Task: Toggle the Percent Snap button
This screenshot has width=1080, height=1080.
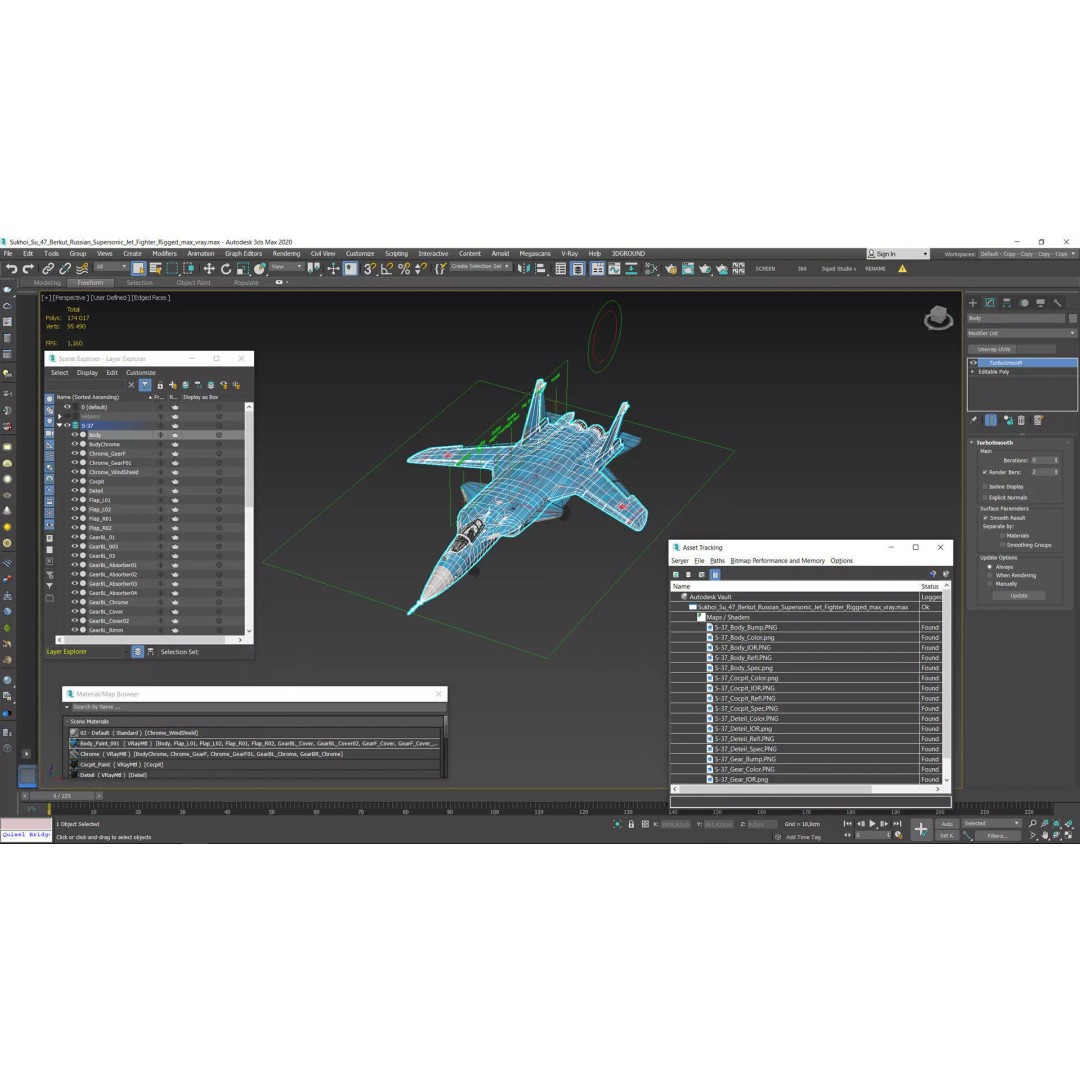Action: click(404, 269)
